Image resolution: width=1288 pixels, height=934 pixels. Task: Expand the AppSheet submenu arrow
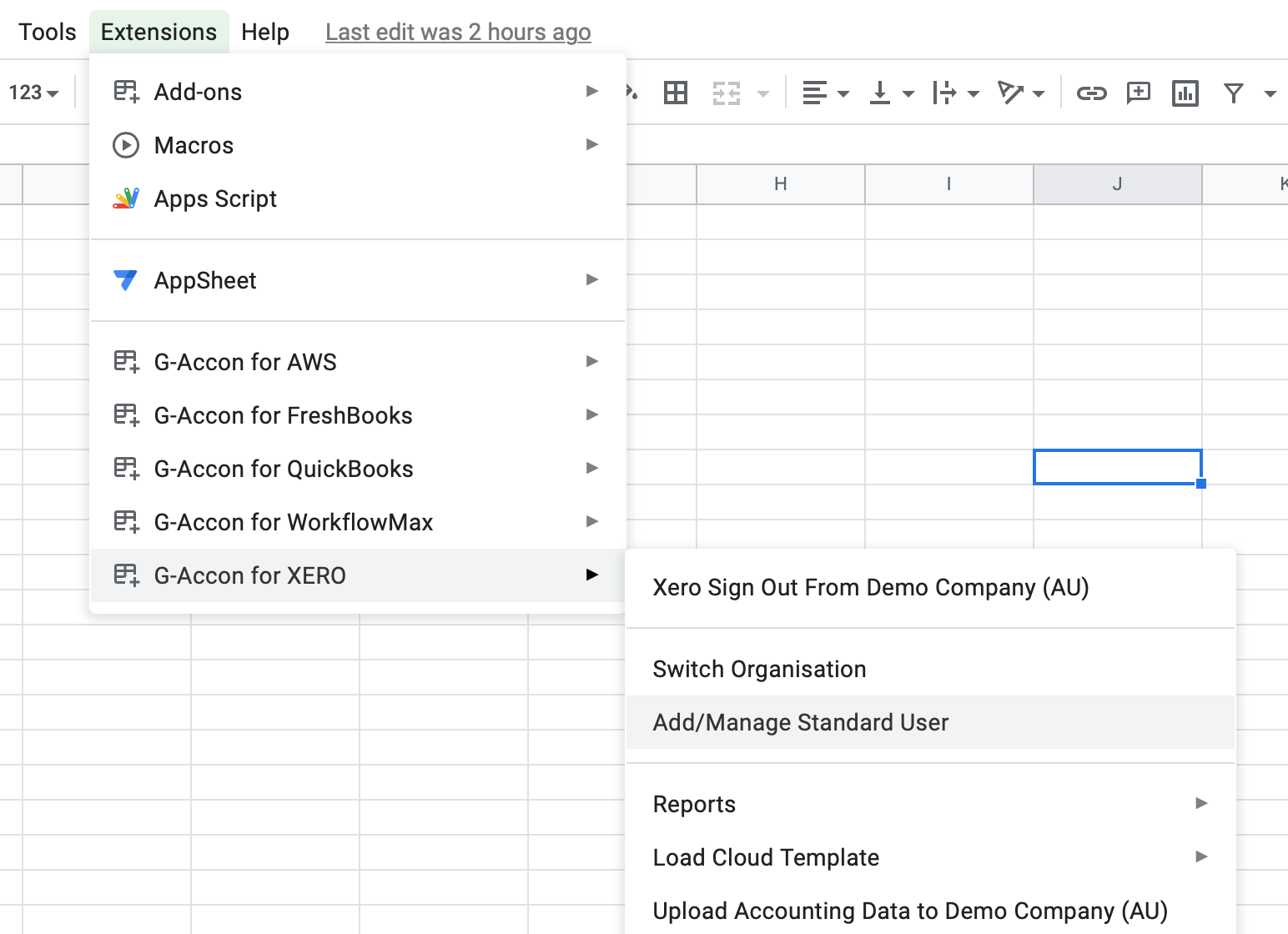coord(592,279)
